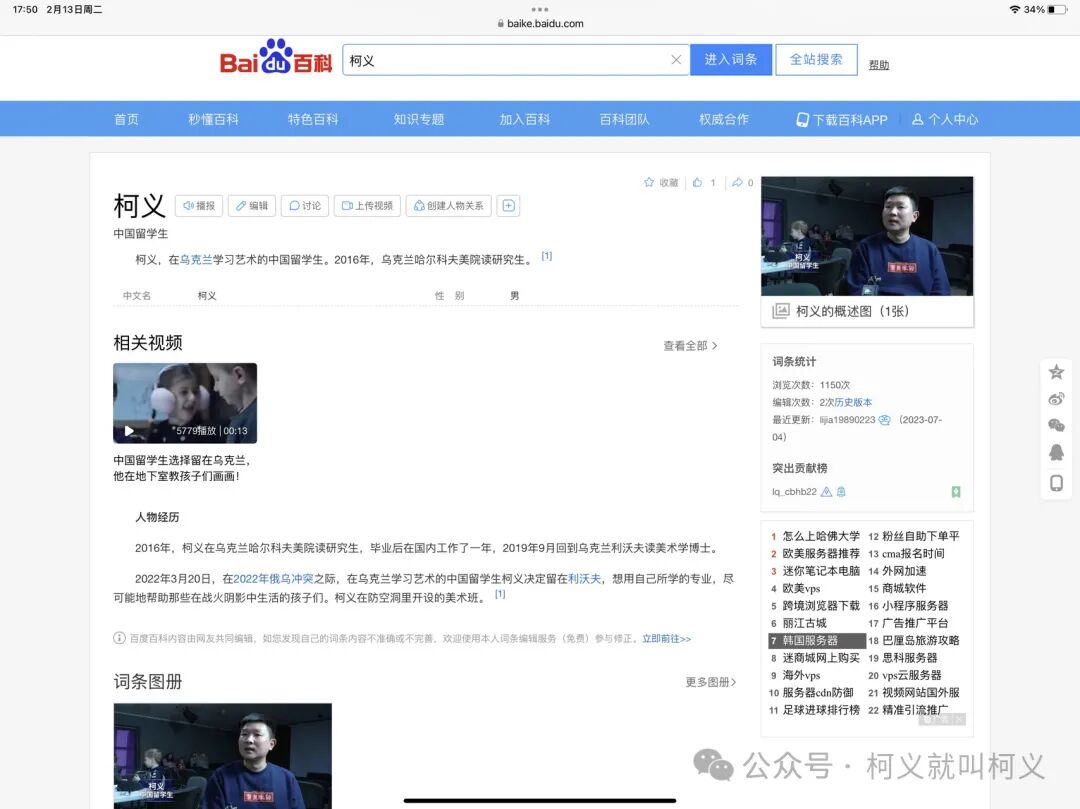The width and height of the screenshot is (1080, 809).
Task: Share via the floating QQ icon
Action: 1056,452
